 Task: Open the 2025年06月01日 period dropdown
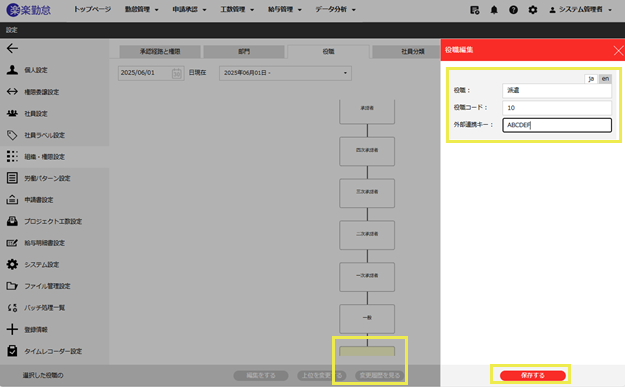click(x=285, y=73)
